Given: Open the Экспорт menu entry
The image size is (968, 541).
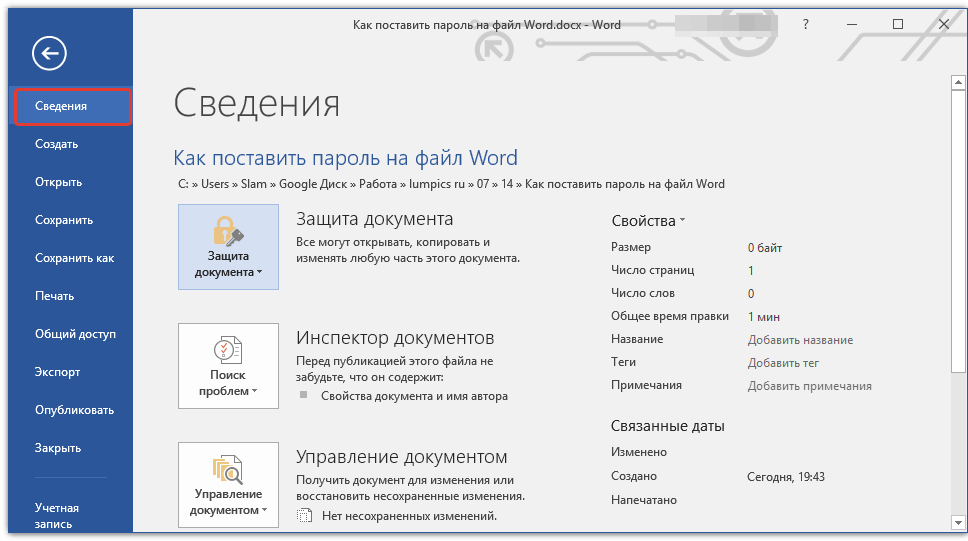Looking at the screenshot, I should pyautogui.click(x=57, y=372).
